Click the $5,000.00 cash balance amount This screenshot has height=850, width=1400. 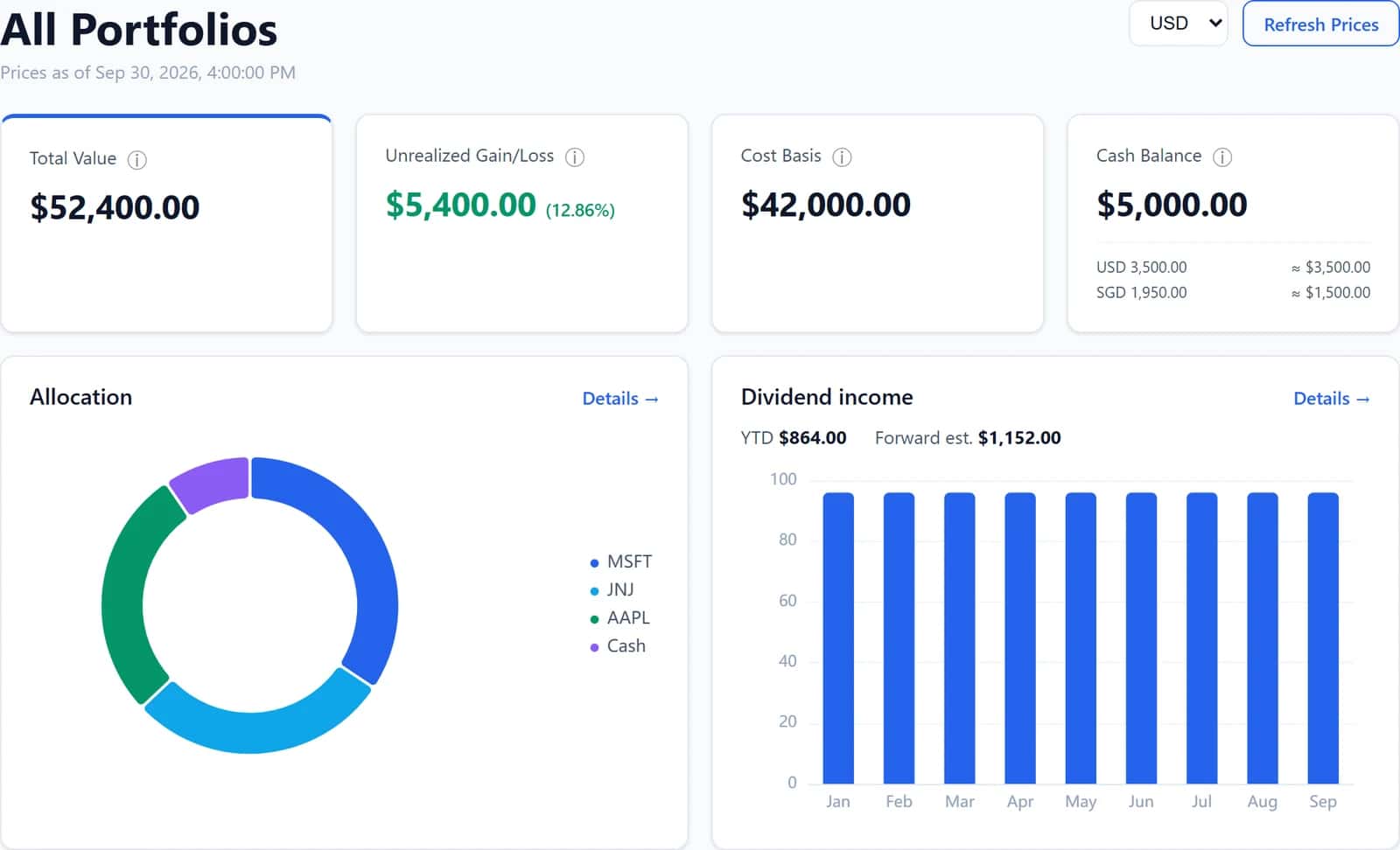coord(1172,205)
